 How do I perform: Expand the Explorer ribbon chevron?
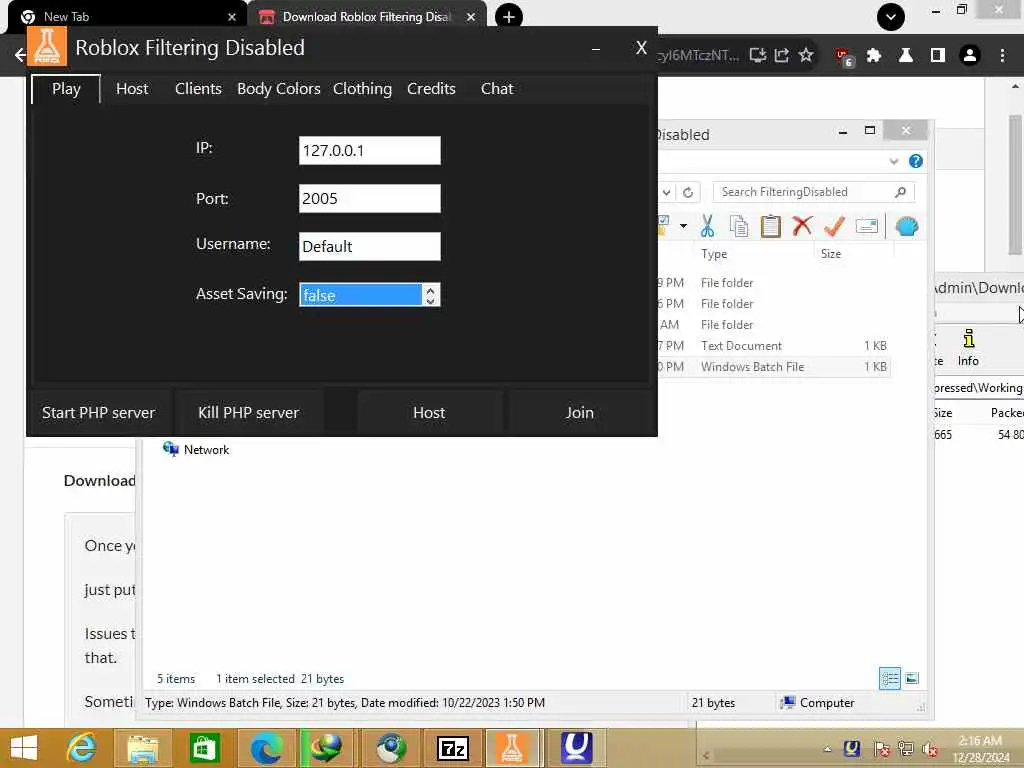893,161
